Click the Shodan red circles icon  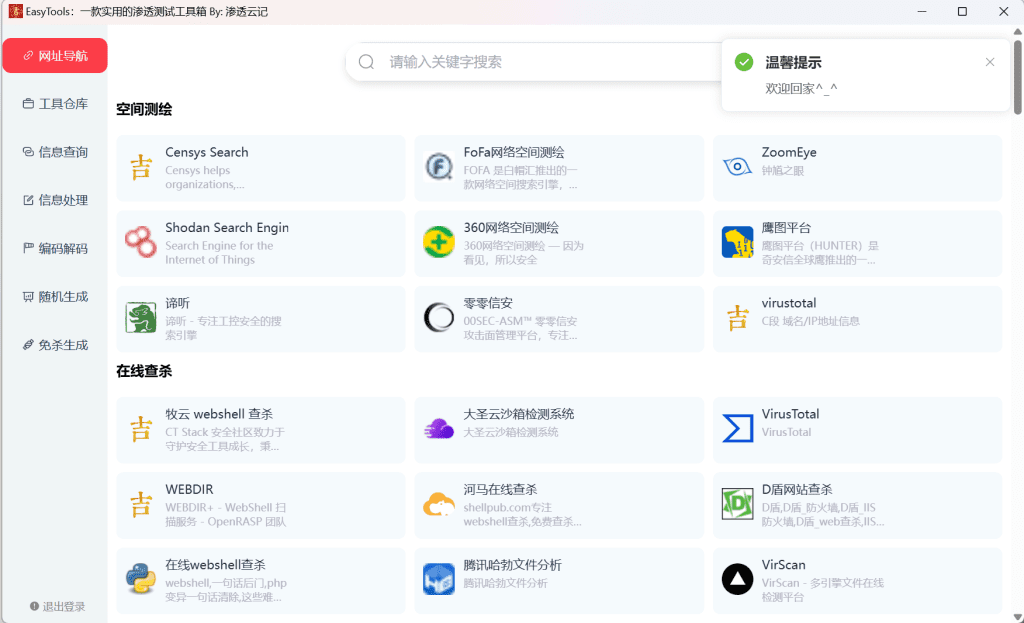[141, 242]
